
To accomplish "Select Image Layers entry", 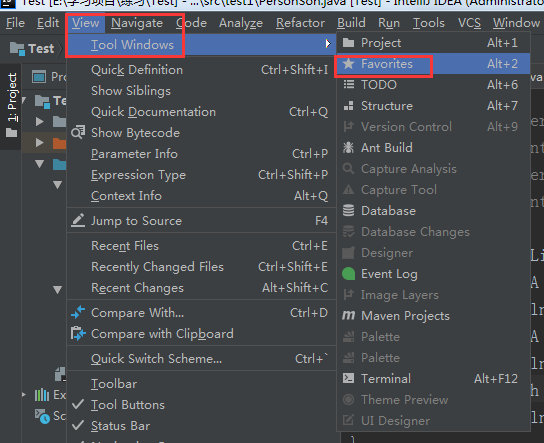I will click(x=434, y=295).
